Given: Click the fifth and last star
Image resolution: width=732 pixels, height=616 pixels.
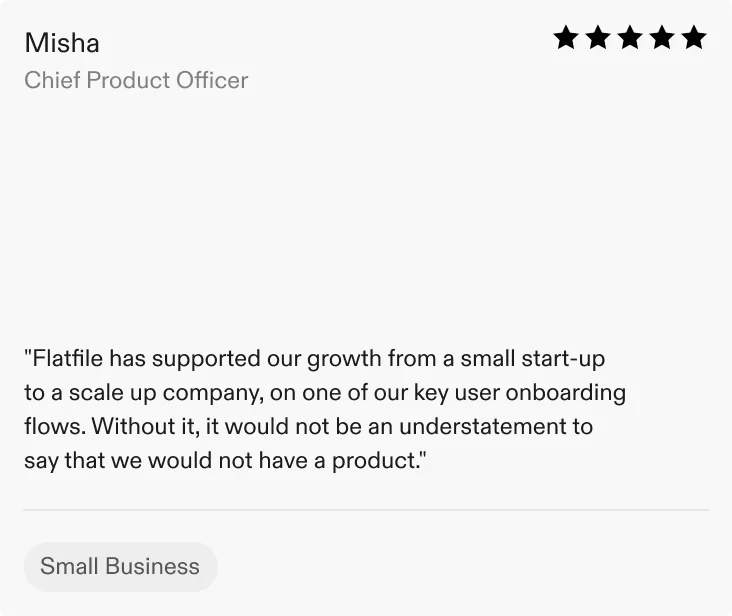Looking at the screenshot, I should pyautogui.click(x=694, y=39).
